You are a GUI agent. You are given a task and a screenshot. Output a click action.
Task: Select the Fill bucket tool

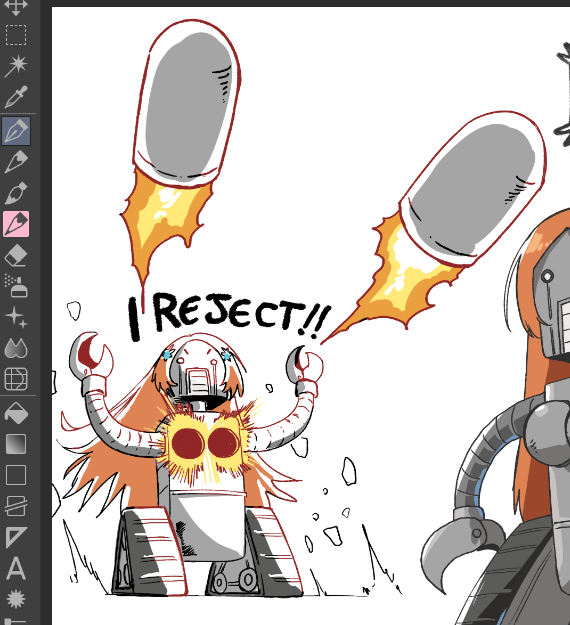[x=16, y=413]
